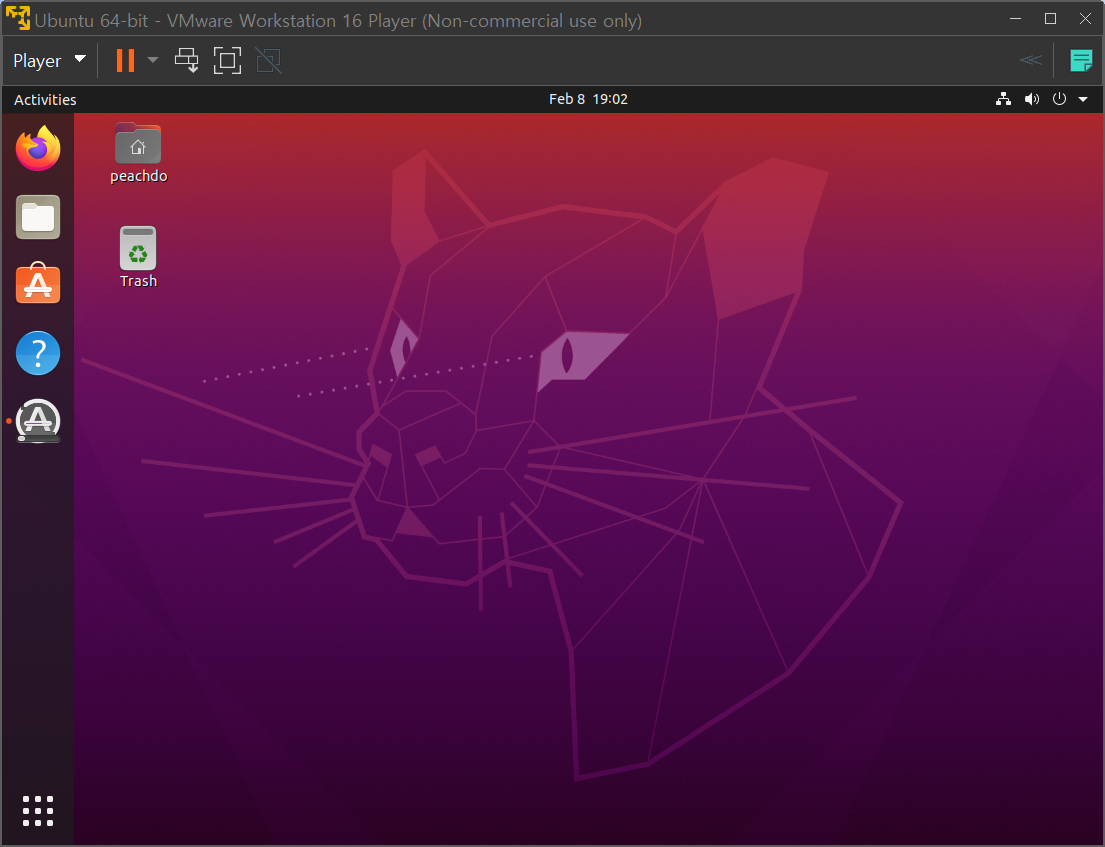
Task: Maximize the VMware Player window
Action: (x=1050, y=19)
